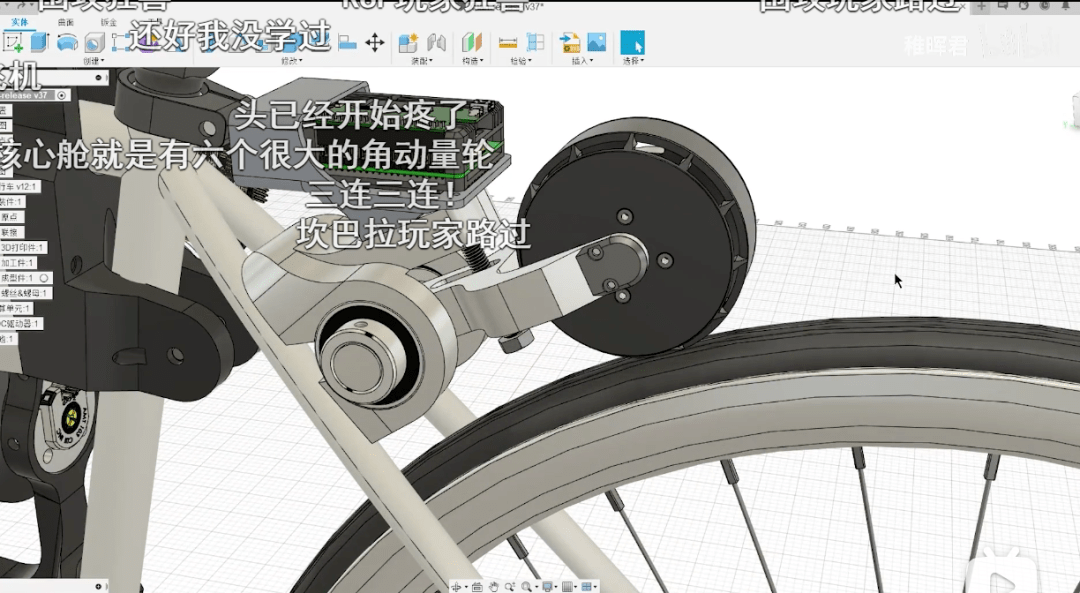Select the 螺丝&螺母:1 tree item

tap(24, 293)
